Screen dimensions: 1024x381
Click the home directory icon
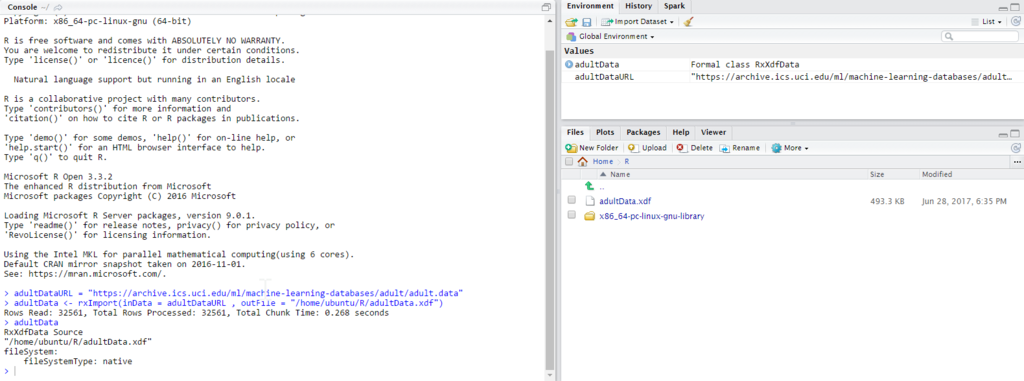pos(583,161)
